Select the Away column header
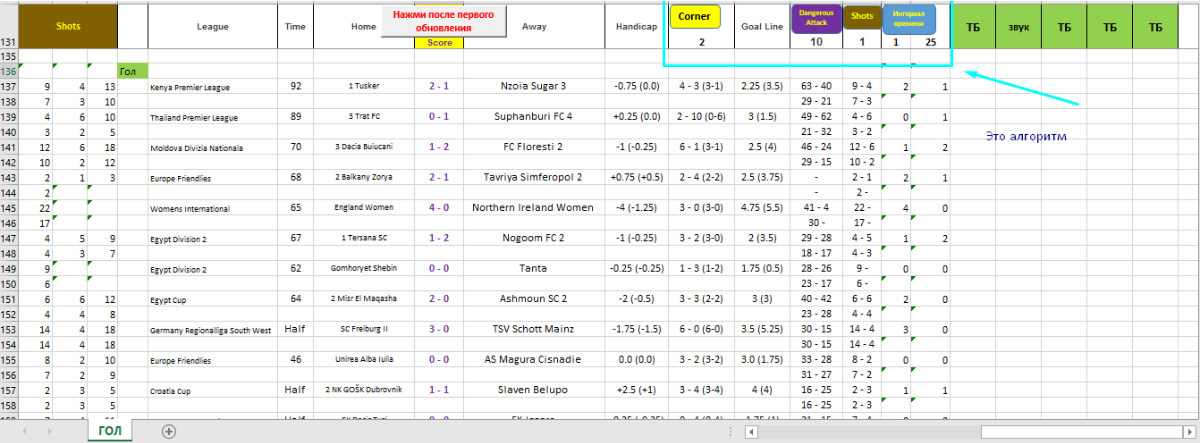This screenshot has height=443, width=1200. point(533,27)
